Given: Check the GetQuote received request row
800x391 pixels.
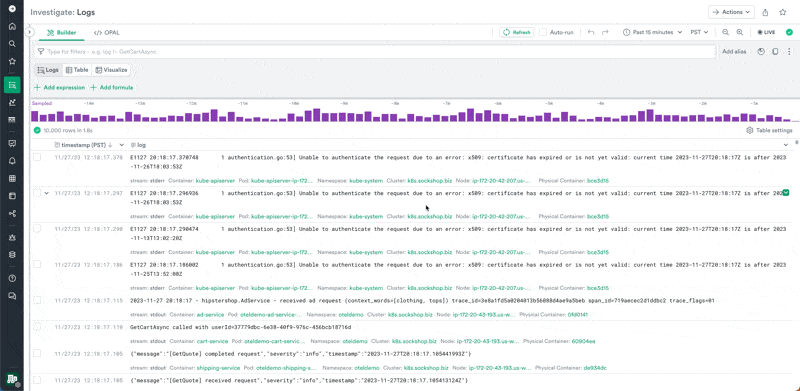Looking at the screenshot, I should (x=37, y=380).
